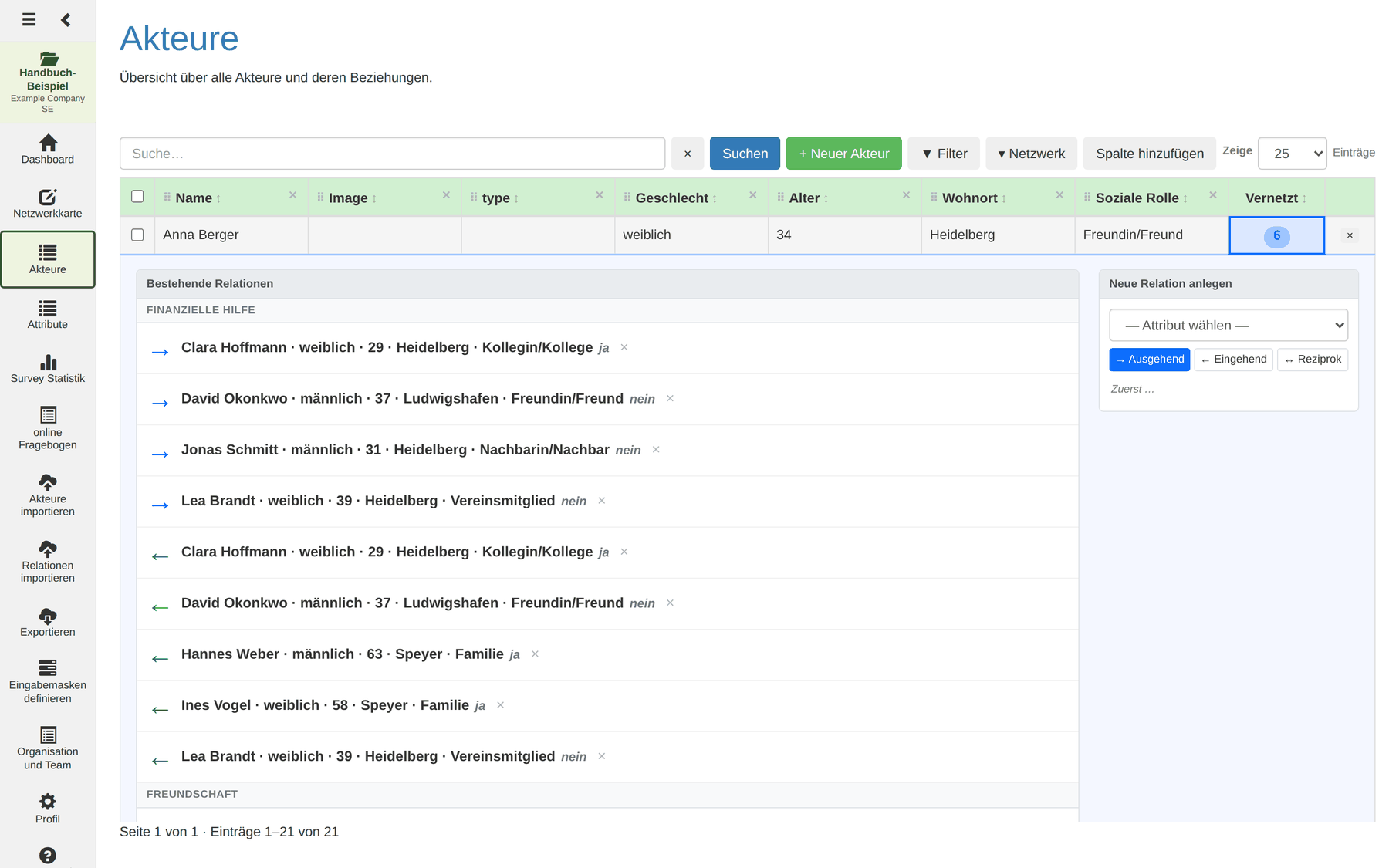
Task: Open the hamburger menu icon
Action: tap(29, 19)
